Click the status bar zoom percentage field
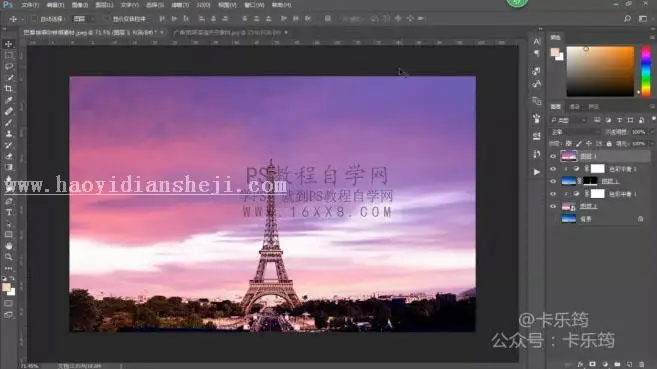 click(29, 366)
